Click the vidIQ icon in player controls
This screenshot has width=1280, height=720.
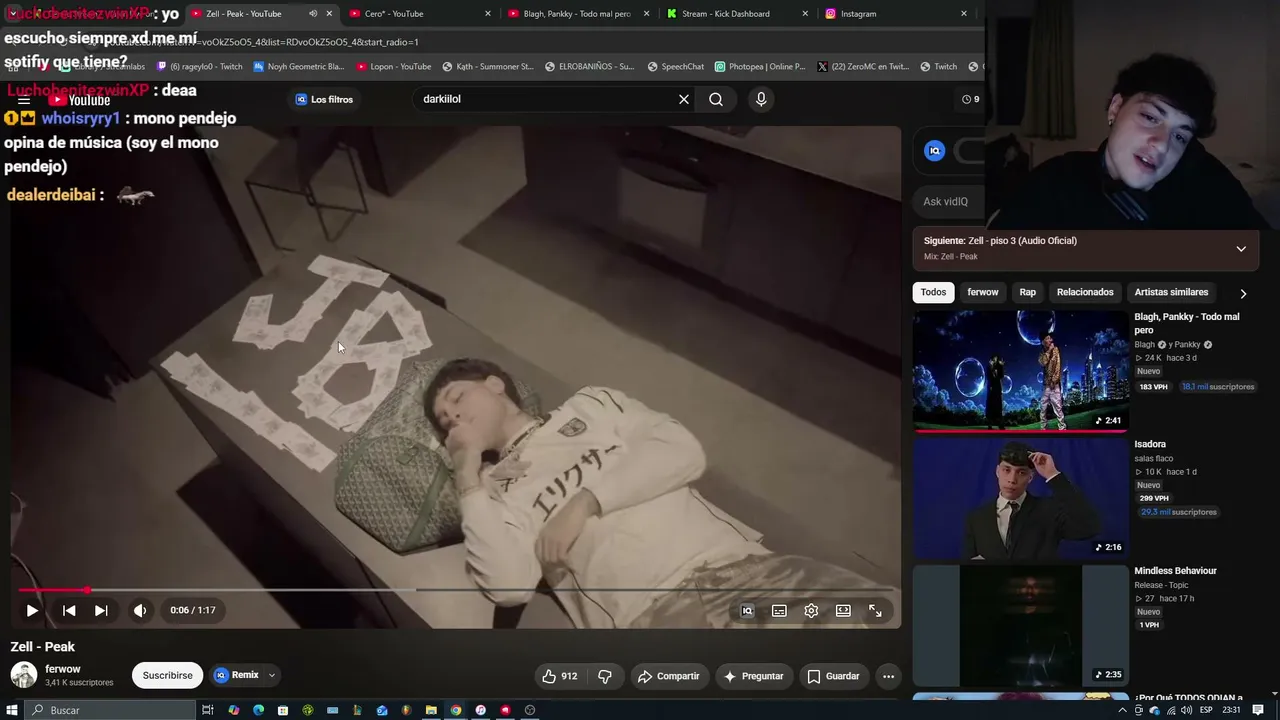(747, 611)
